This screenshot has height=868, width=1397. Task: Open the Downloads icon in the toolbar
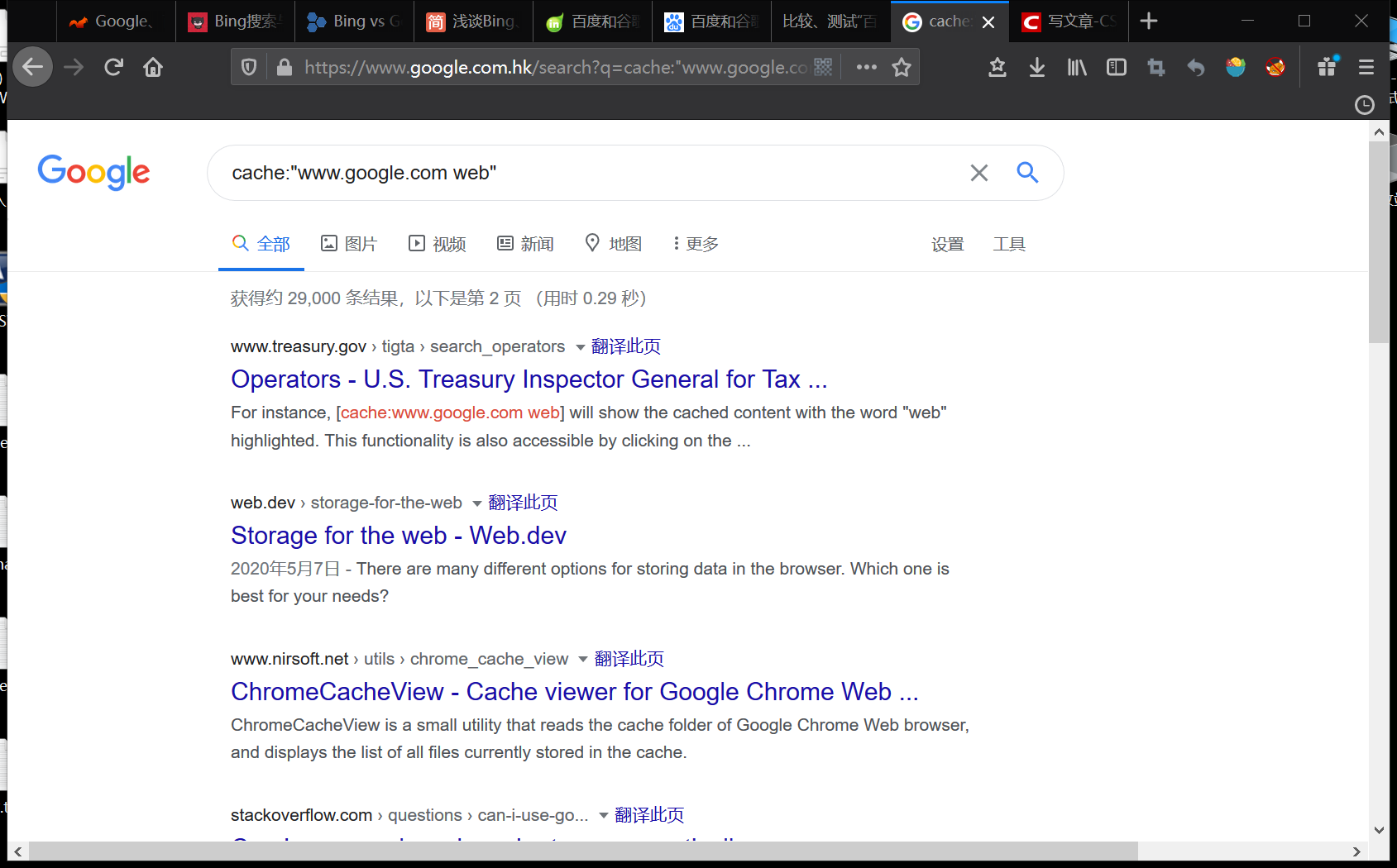pyautogui.click(x=1036, y=67)
